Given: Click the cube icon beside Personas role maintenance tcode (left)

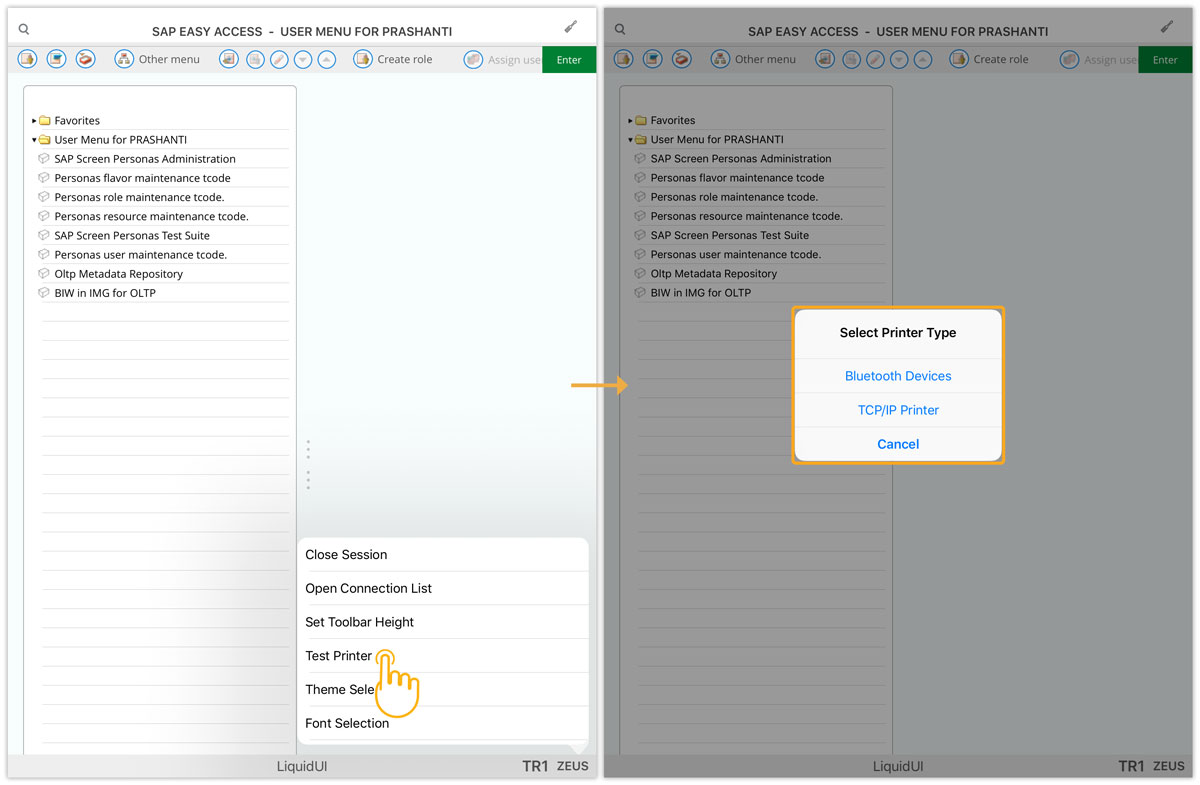Looking at the screenshot, I should pyautogui.click(x=44, y=197).
